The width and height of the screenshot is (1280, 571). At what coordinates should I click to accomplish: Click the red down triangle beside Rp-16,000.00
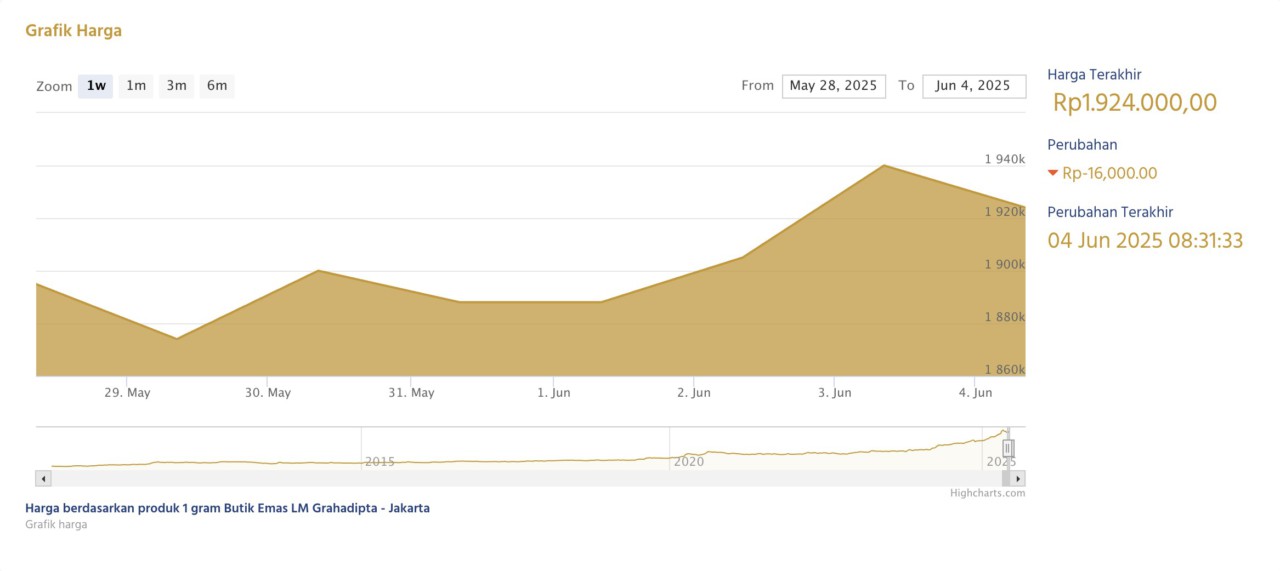[1052, 173]
